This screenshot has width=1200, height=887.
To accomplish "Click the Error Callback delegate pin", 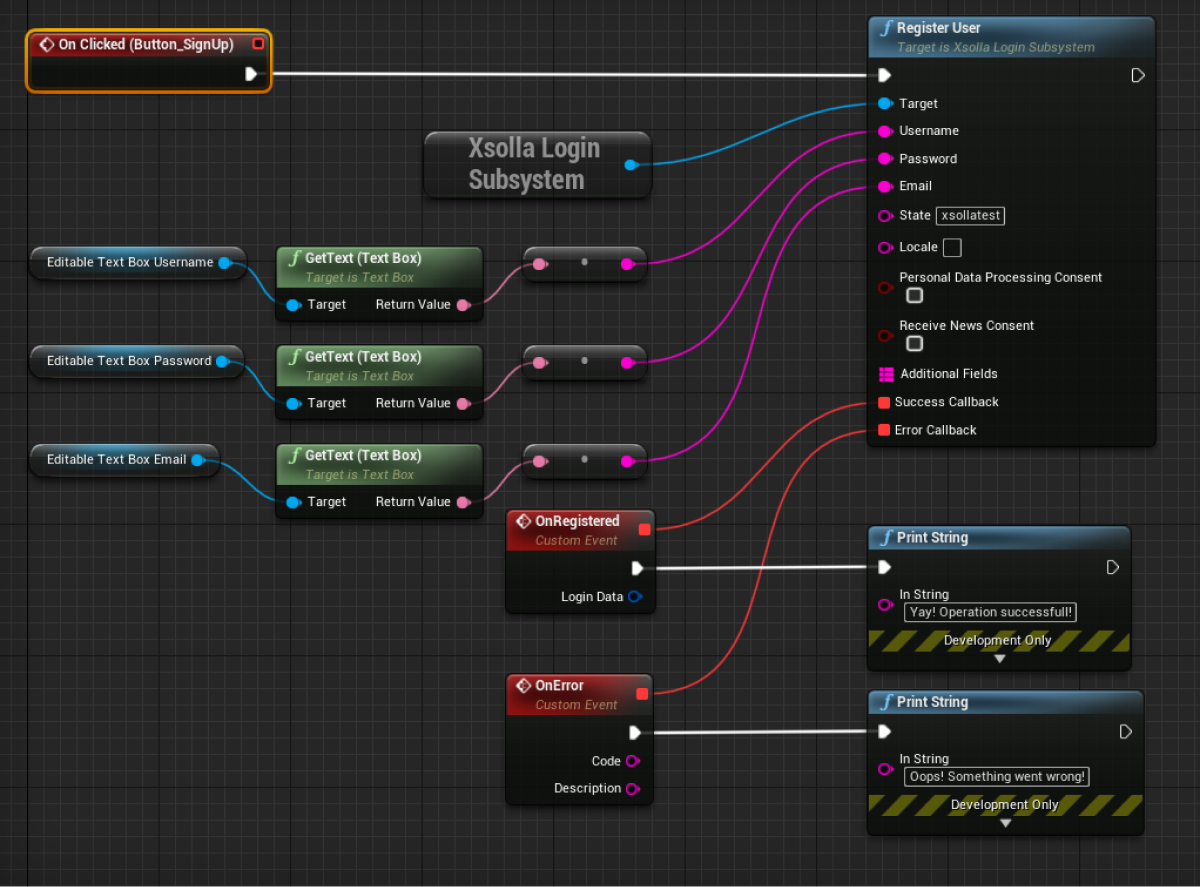I will [884, 430].
